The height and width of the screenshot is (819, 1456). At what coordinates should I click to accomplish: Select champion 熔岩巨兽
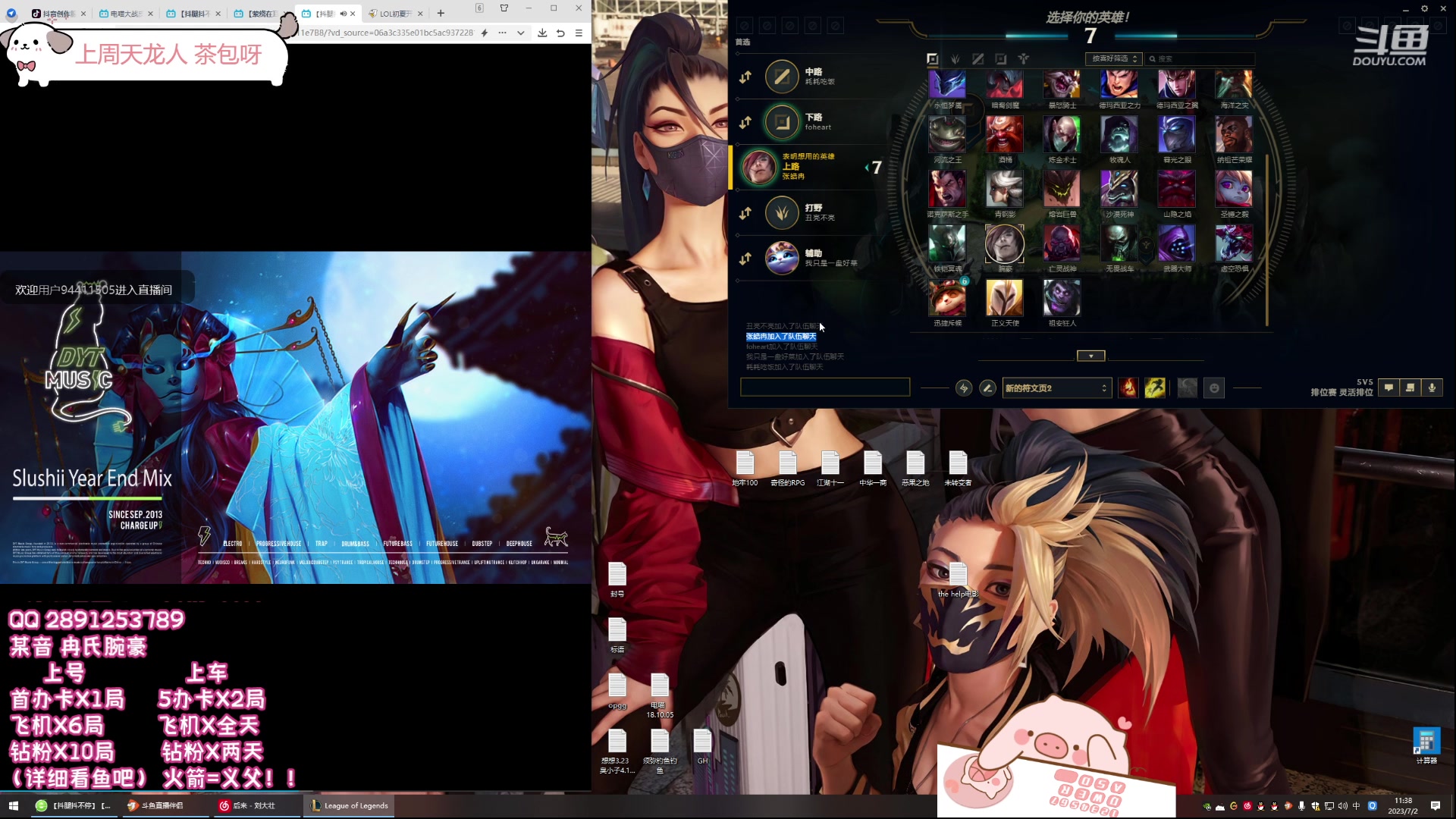point(1062,189)
